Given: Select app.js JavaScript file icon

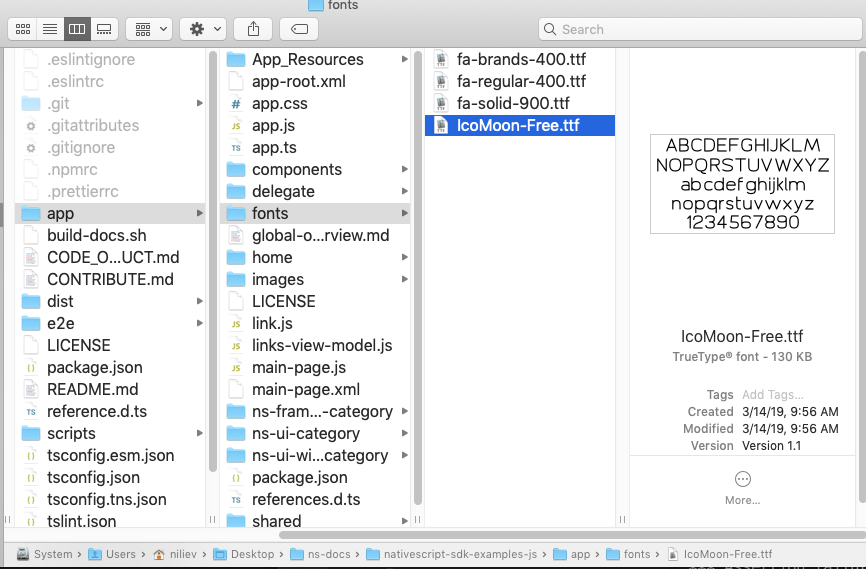Looking at the screenshot, I should pos(236,125).
